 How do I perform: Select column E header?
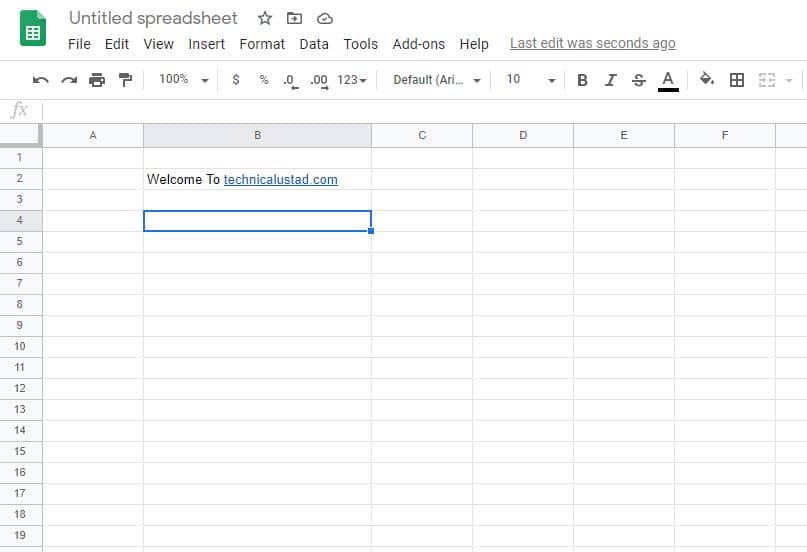pos(624,135)
